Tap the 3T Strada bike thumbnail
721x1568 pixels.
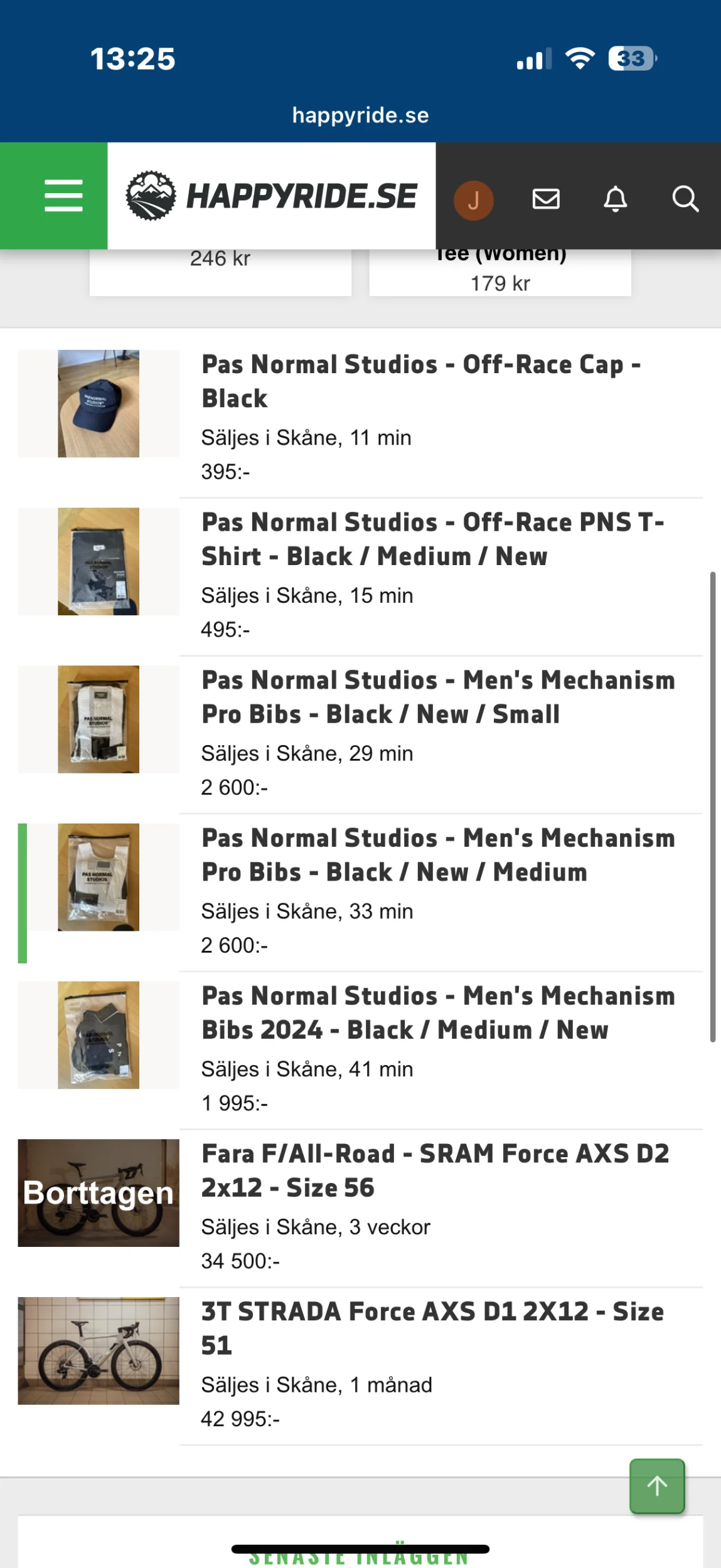pyautogui.click(x=99, y=1350)
